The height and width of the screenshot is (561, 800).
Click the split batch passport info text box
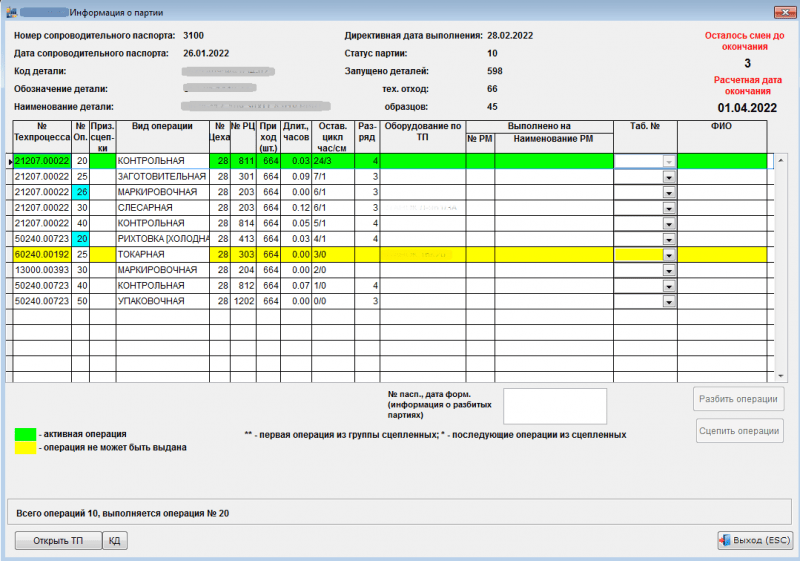[555, 406]
